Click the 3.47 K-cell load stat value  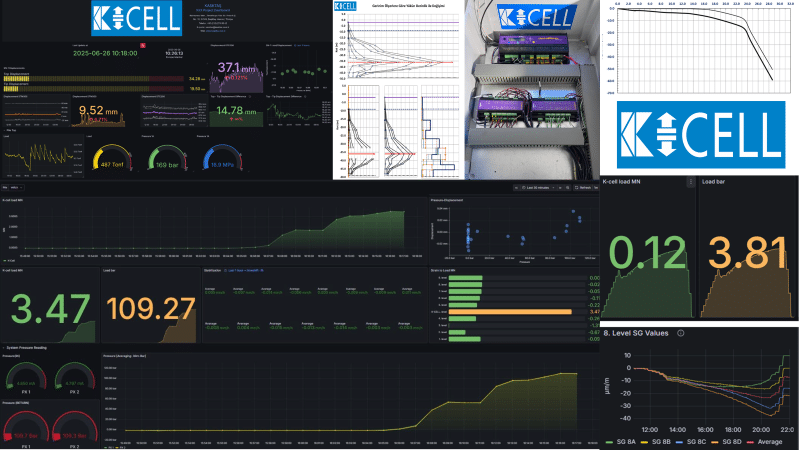click(x=51, y=309)
